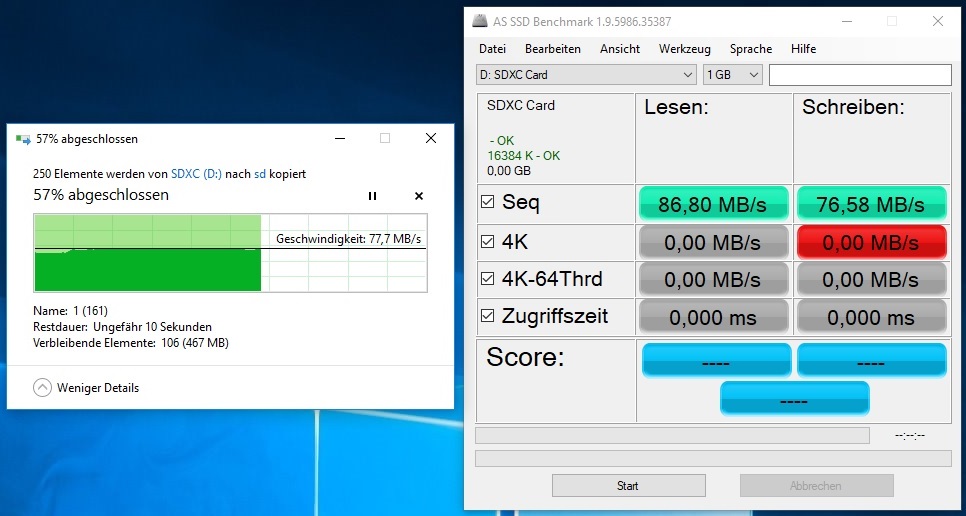Click the copy dialog title bar icon
Viewport: 966px width, 516px height.
pyautogui.click(x=22, y=139)
